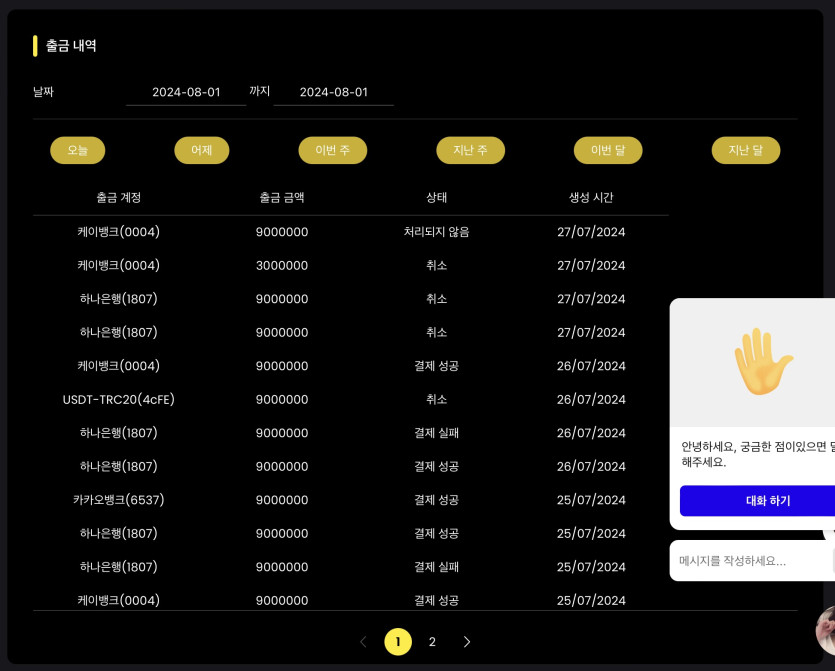Select 결제 성공 in the 카카오뱅크 row
The image size is (835, 671).
coord(437,500)
